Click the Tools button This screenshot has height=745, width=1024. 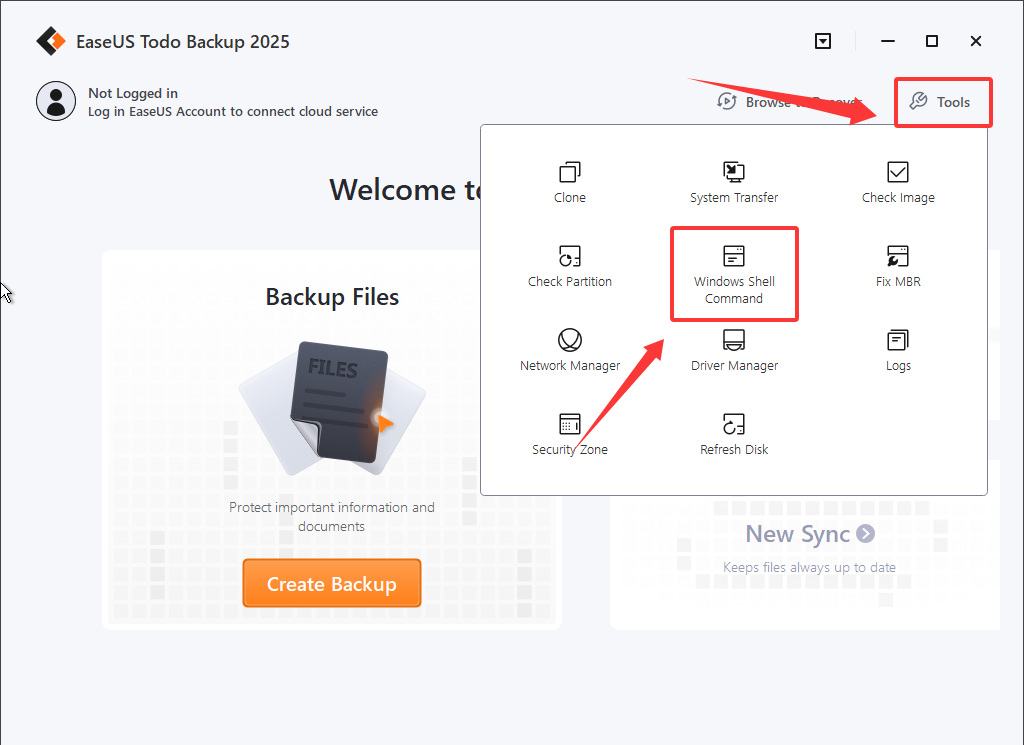click(942, 102)
